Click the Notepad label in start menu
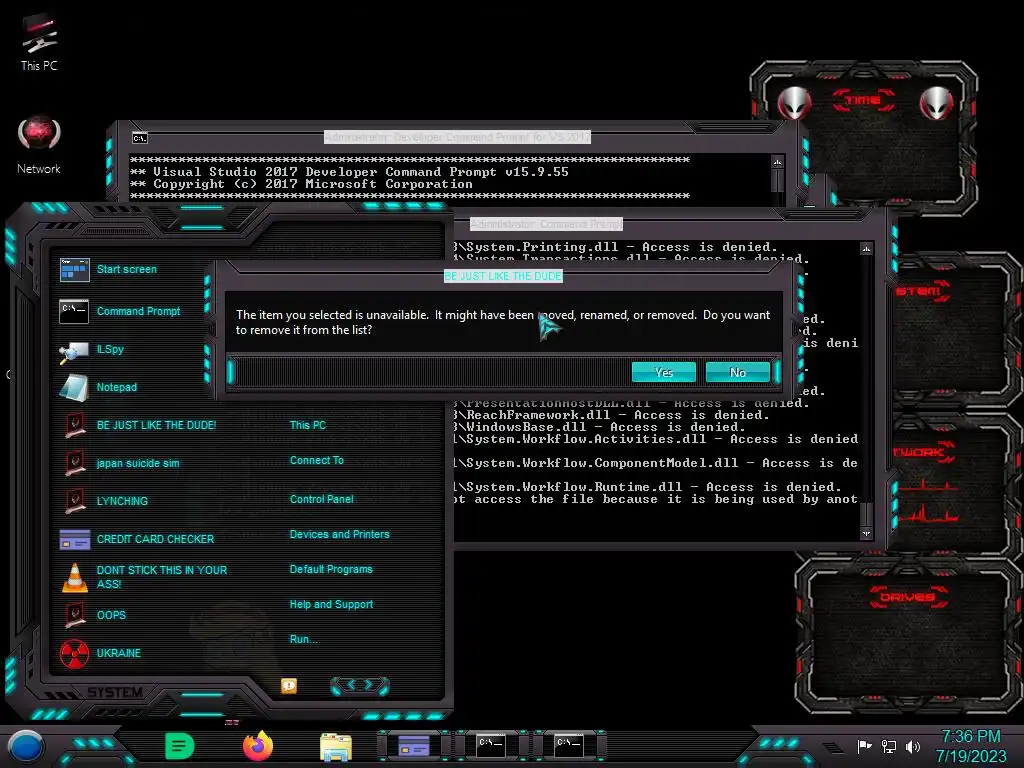 pyautogui.click(x=117, y=387)
